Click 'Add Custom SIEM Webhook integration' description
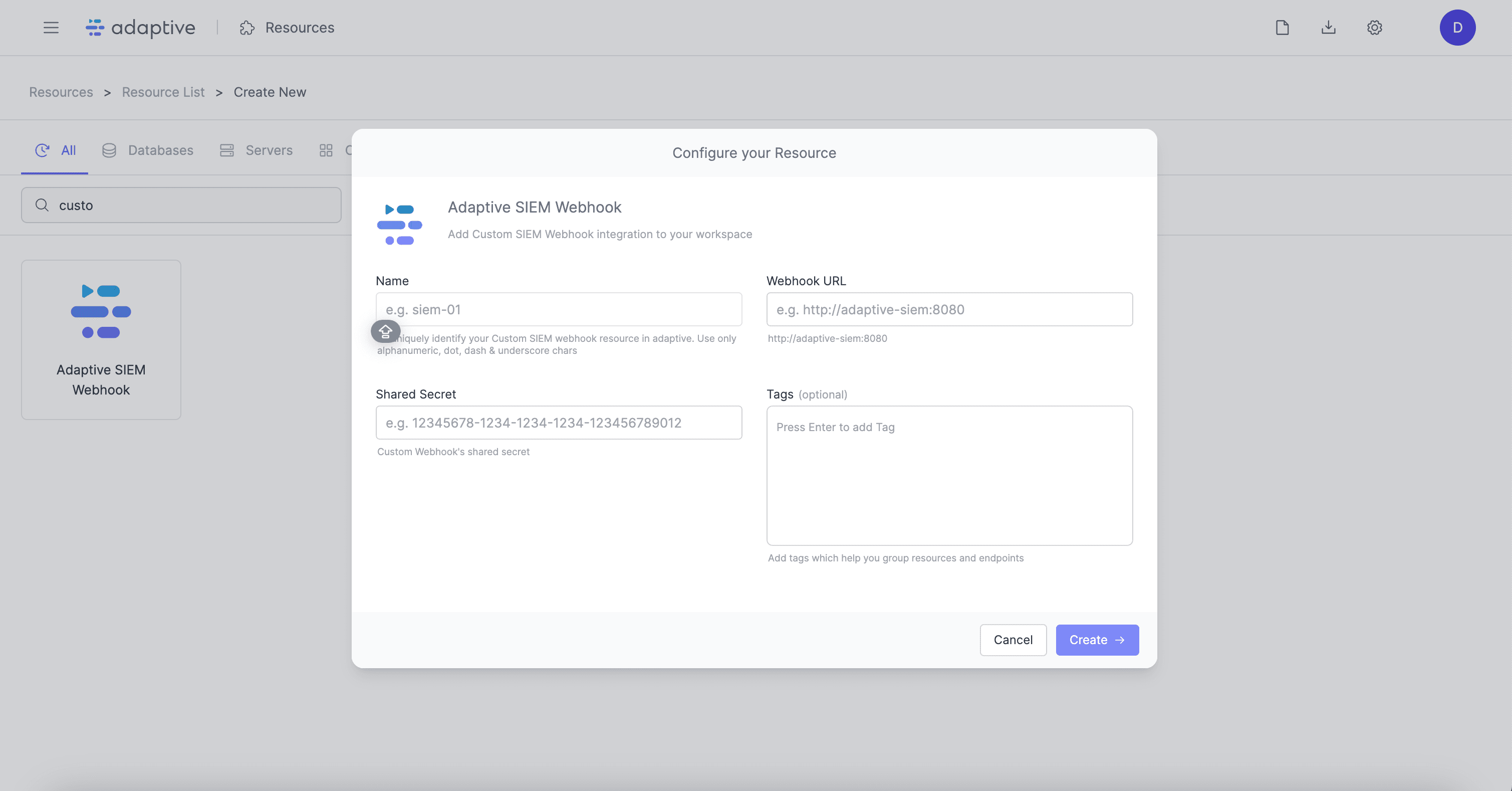Image resolution: width=1512 pixels, height=791 pixels. [x=600, y=234]
